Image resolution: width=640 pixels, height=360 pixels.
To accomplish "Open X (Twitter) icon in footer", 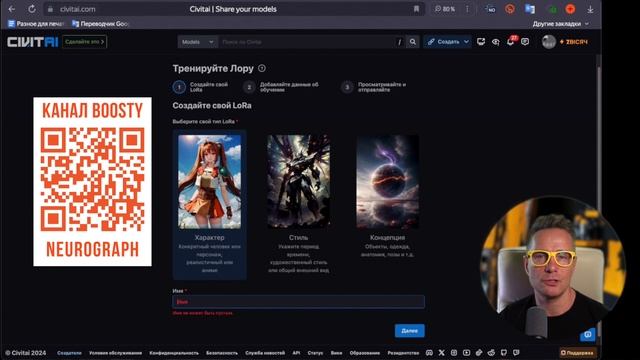I will (442, 353).
